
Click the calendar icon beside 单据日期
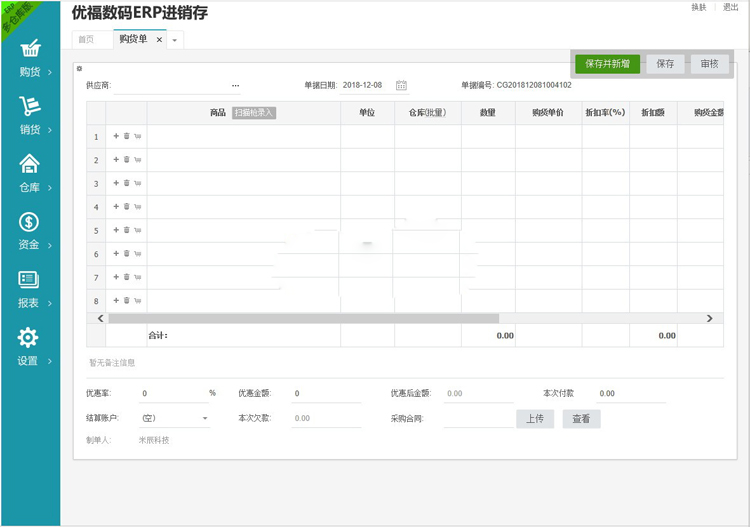click(x=401, y=85)
